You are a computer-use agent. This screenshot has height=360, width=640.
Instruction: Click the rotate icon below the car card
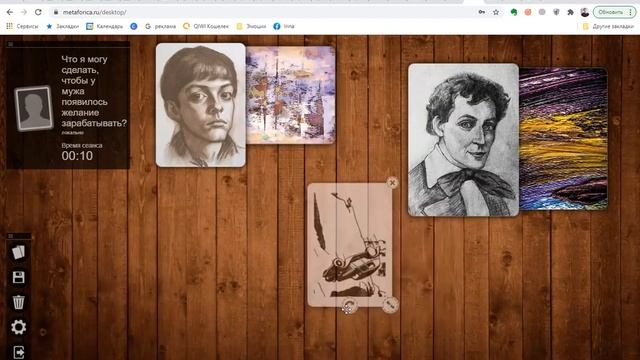(x=349, y=306)
